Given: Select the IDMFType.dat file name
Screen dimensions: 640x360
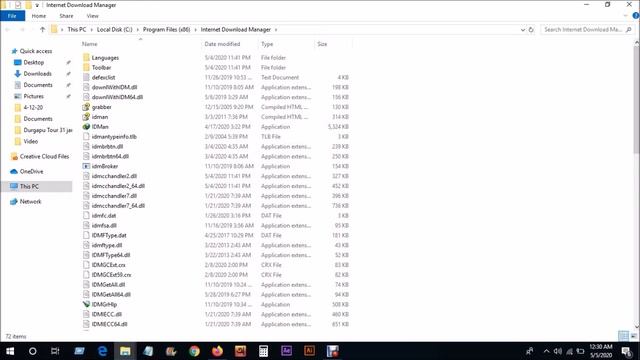Looking at the screenshot, I should [x=109, y=236].
